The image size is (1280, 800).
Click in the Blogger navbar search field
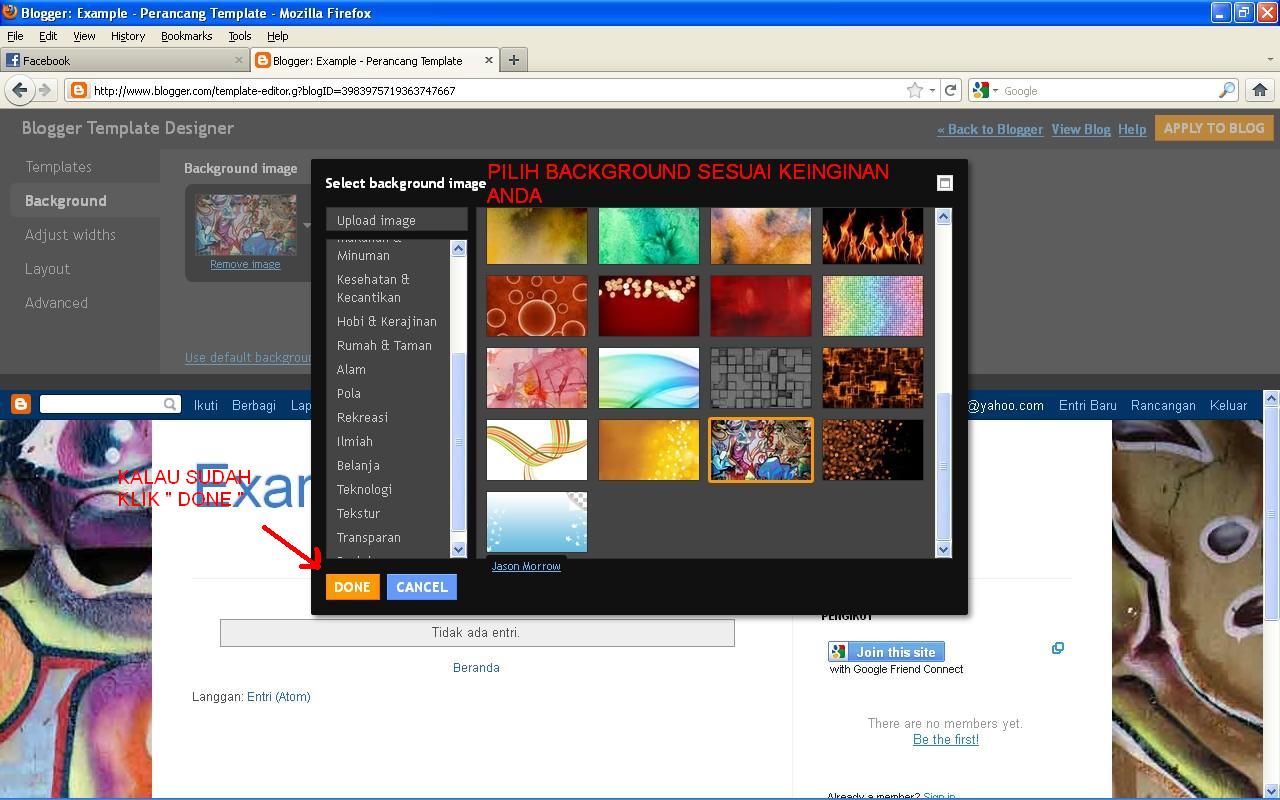[x=100, y=404]
